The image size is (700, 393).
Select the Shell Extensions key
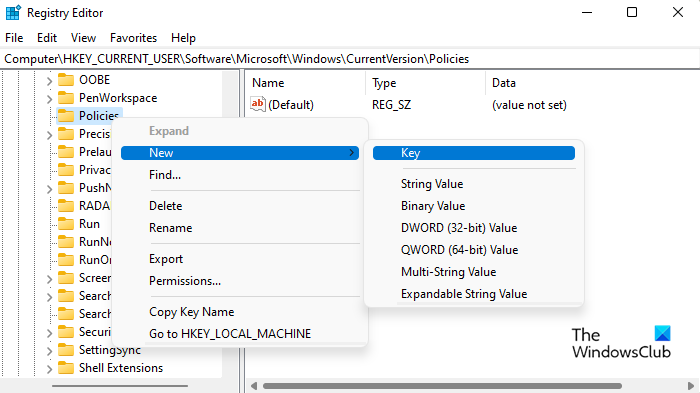121,368
